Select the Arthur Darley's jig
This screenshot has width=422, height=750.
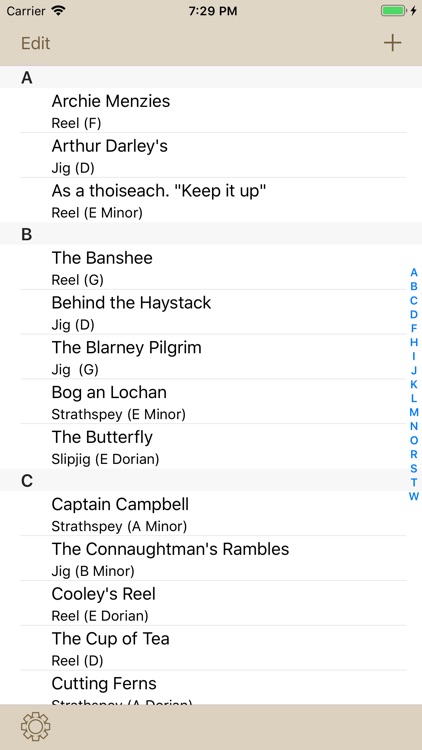point(211,155)
